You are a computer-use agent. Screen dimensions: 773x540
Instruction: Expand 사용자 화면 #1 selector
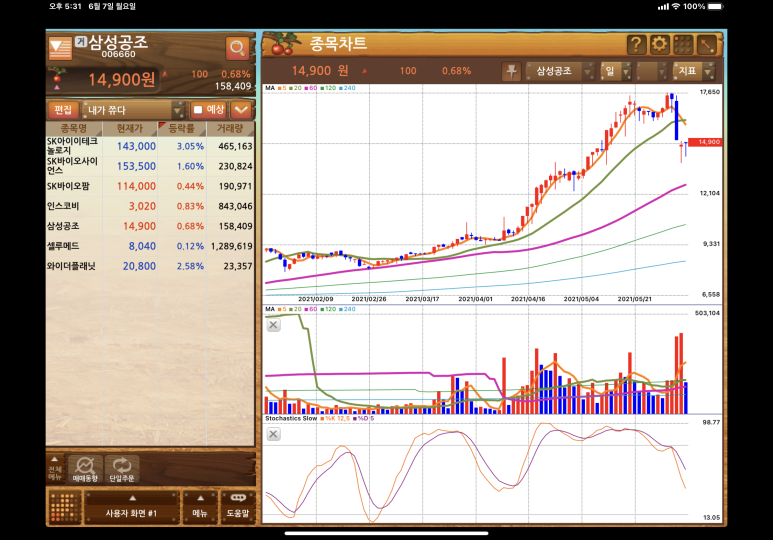(x=131, y=507)
